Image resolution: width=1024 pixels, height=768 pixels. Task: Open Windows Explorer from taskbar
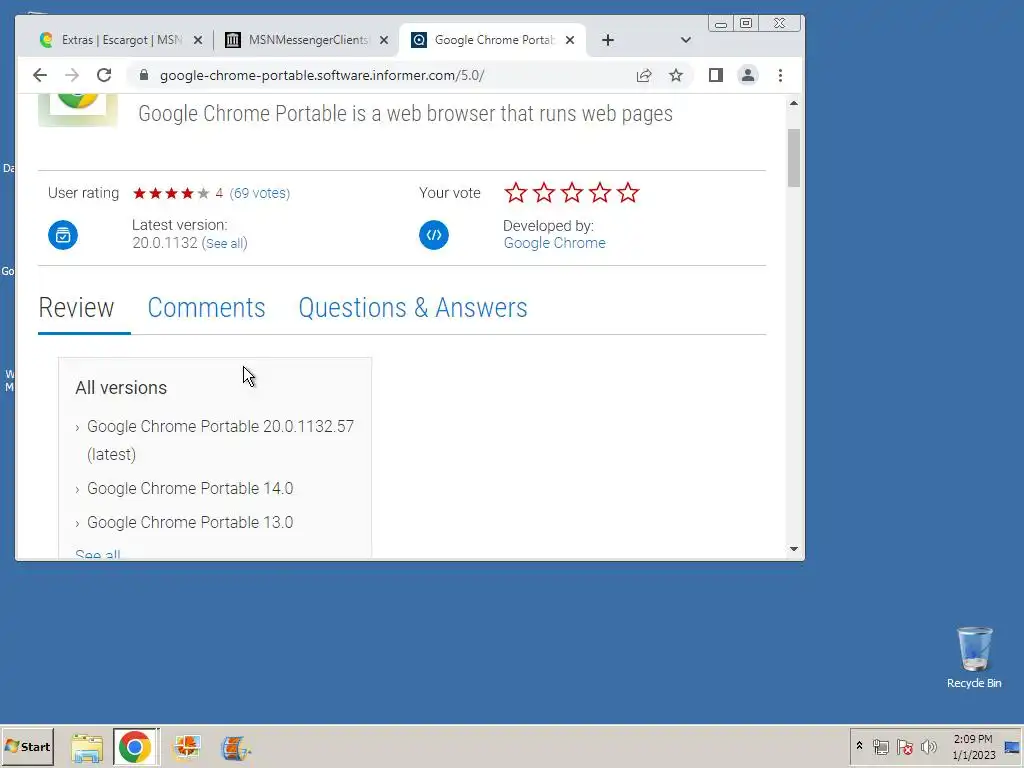coord(87,748)
